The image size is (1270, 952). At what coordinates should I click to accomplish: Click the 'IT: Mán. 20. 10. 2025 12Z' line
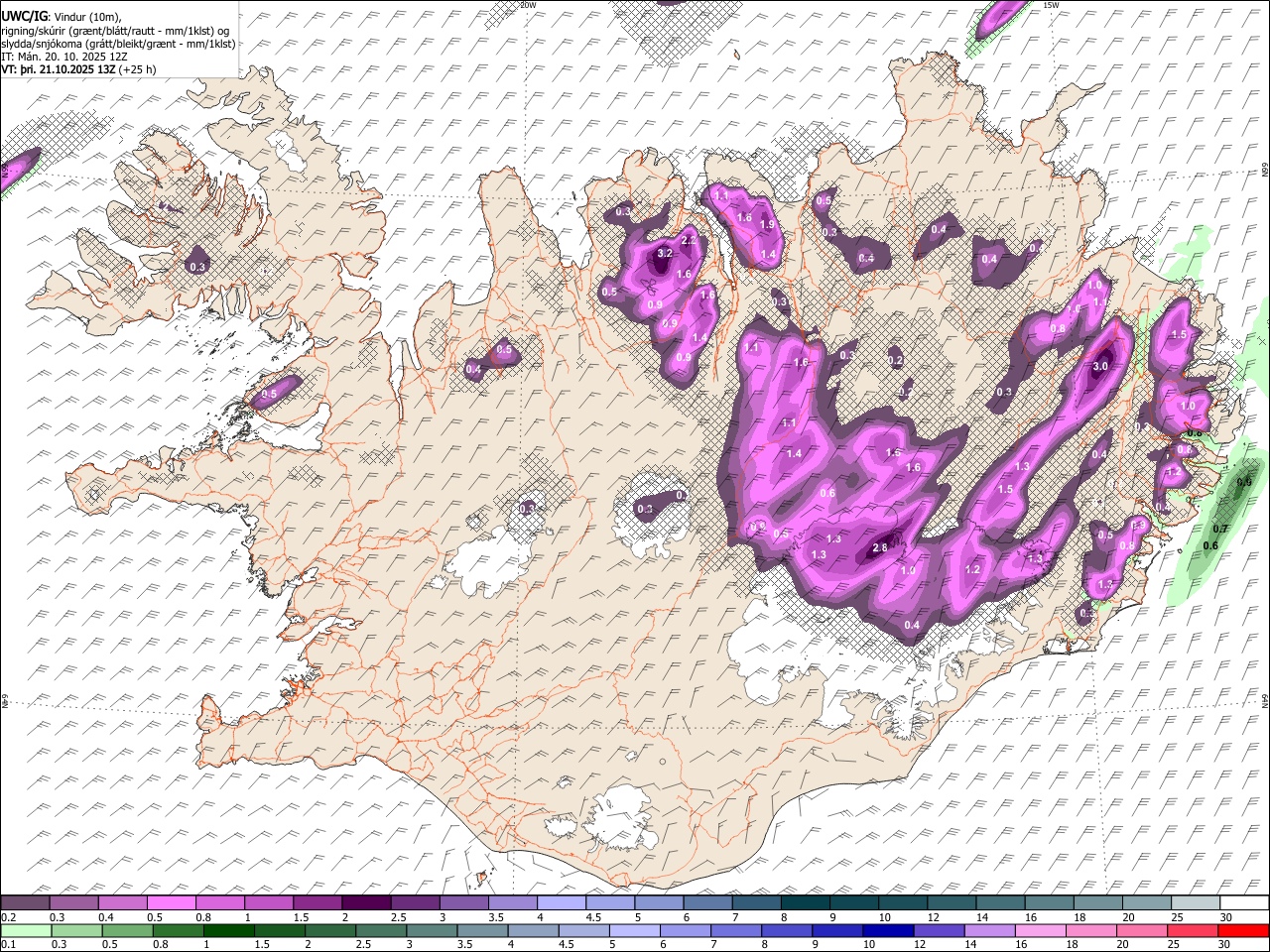click(63, 57)
